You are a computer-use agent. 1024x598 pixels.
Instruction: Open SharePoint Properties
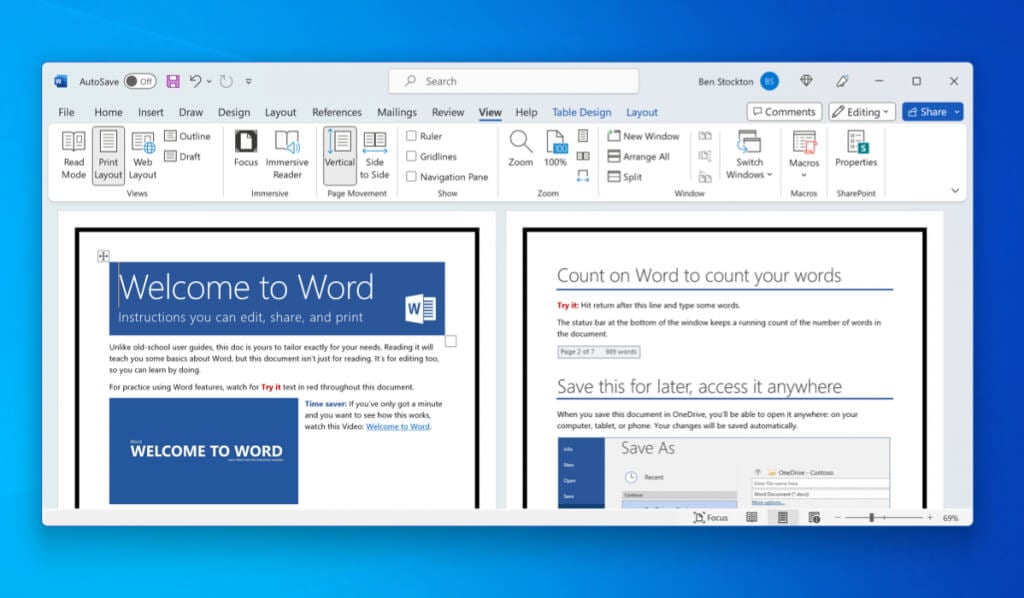856,149
